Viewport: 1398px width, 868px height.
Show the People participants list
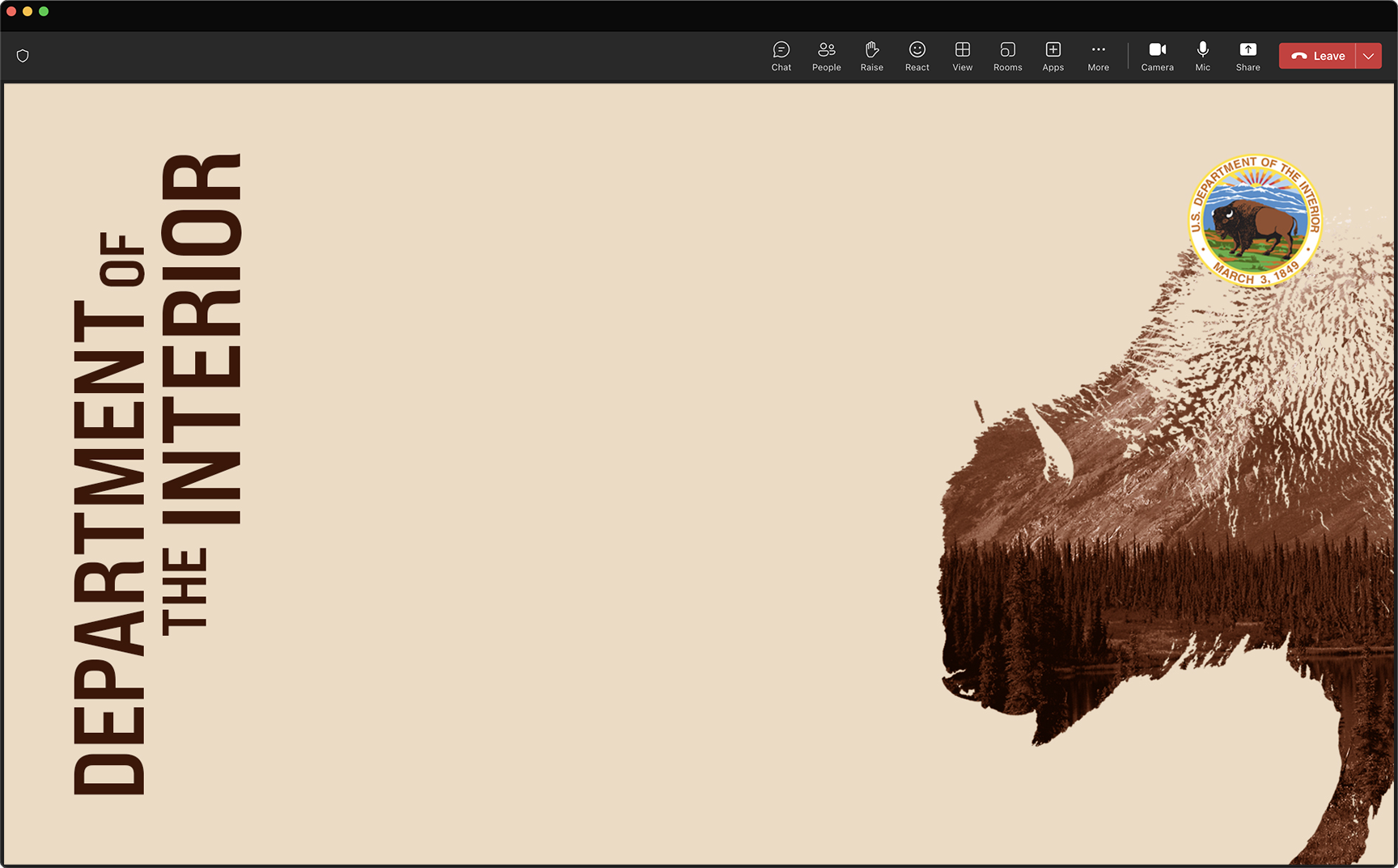coord(826,57)
